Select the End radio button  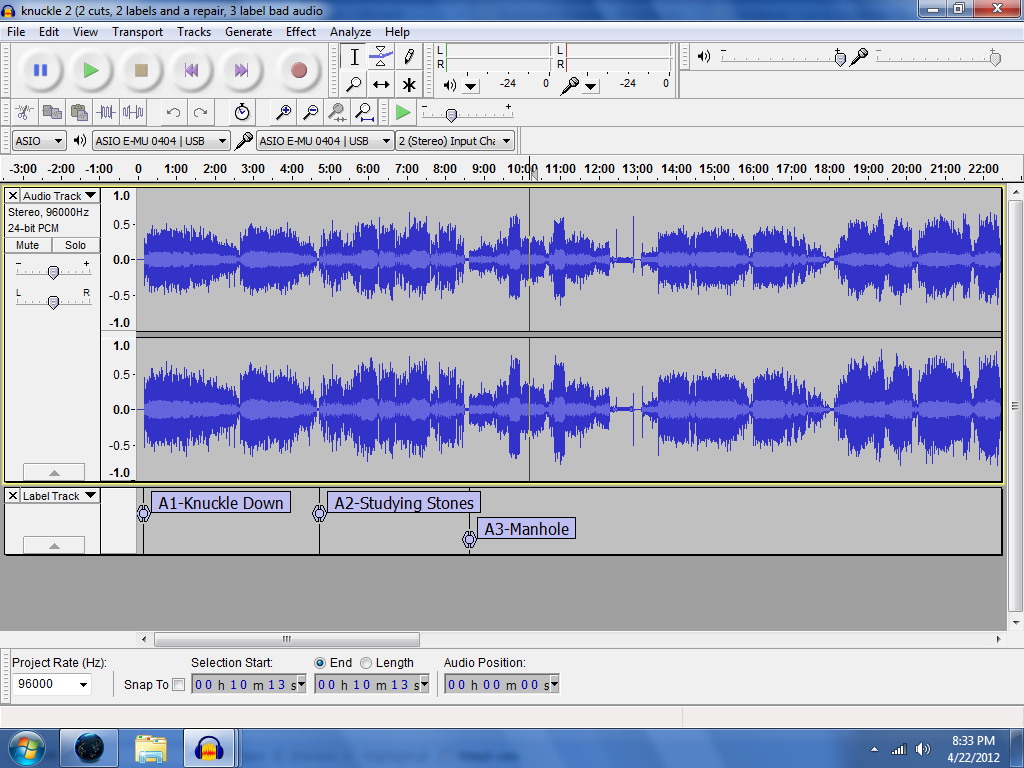click(320, 663)
